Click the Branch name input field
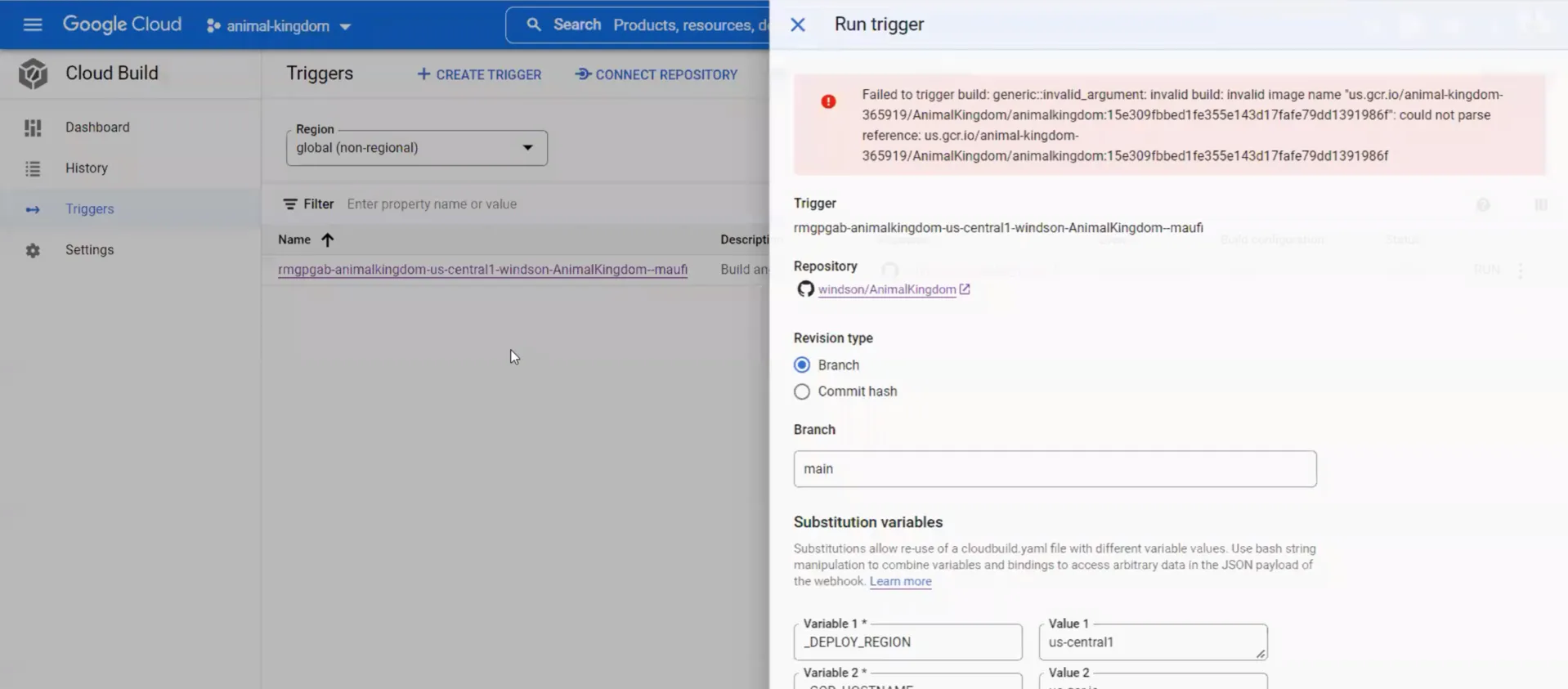 [x=1055, y=469]
